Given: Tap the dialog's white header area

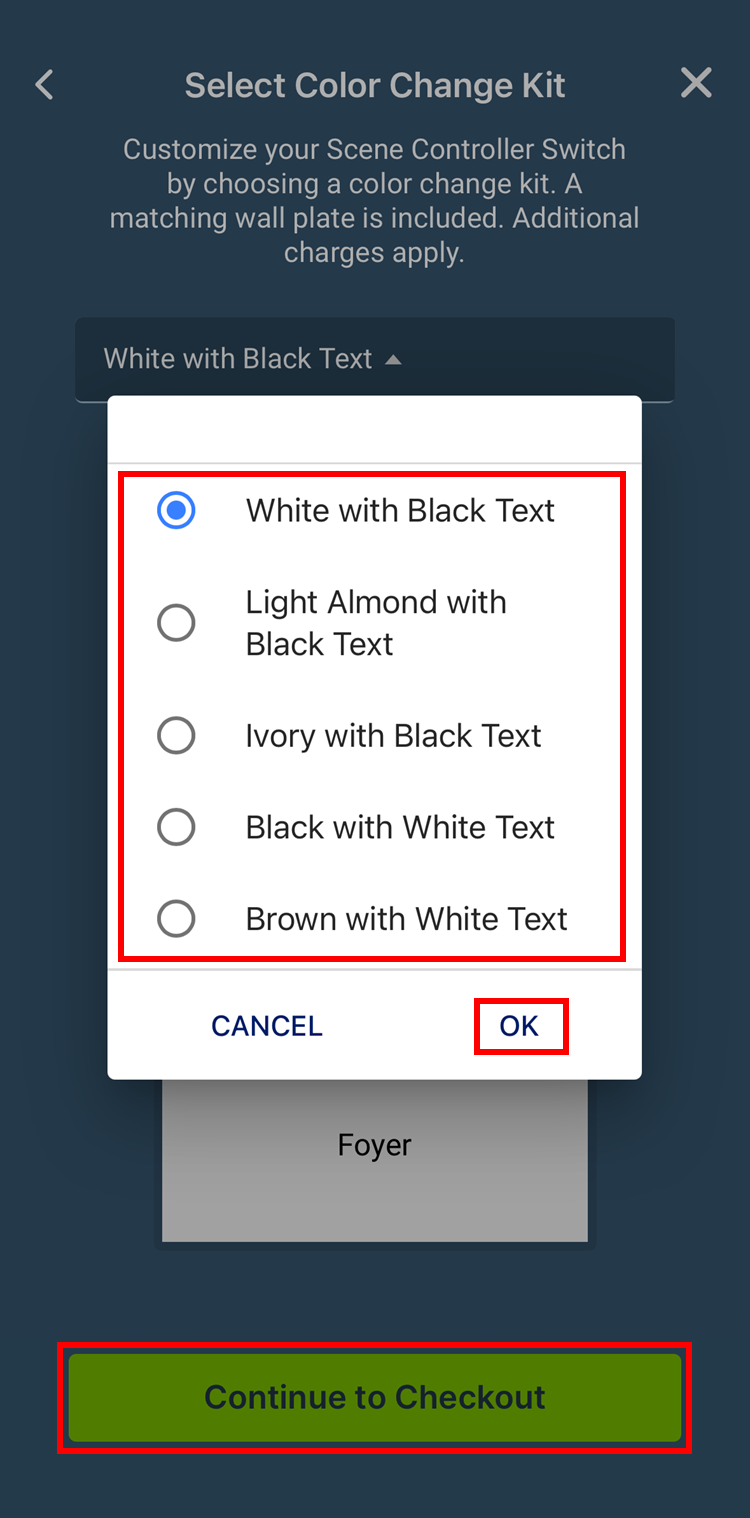Looking at the screenshot, I should coord(375,428).
